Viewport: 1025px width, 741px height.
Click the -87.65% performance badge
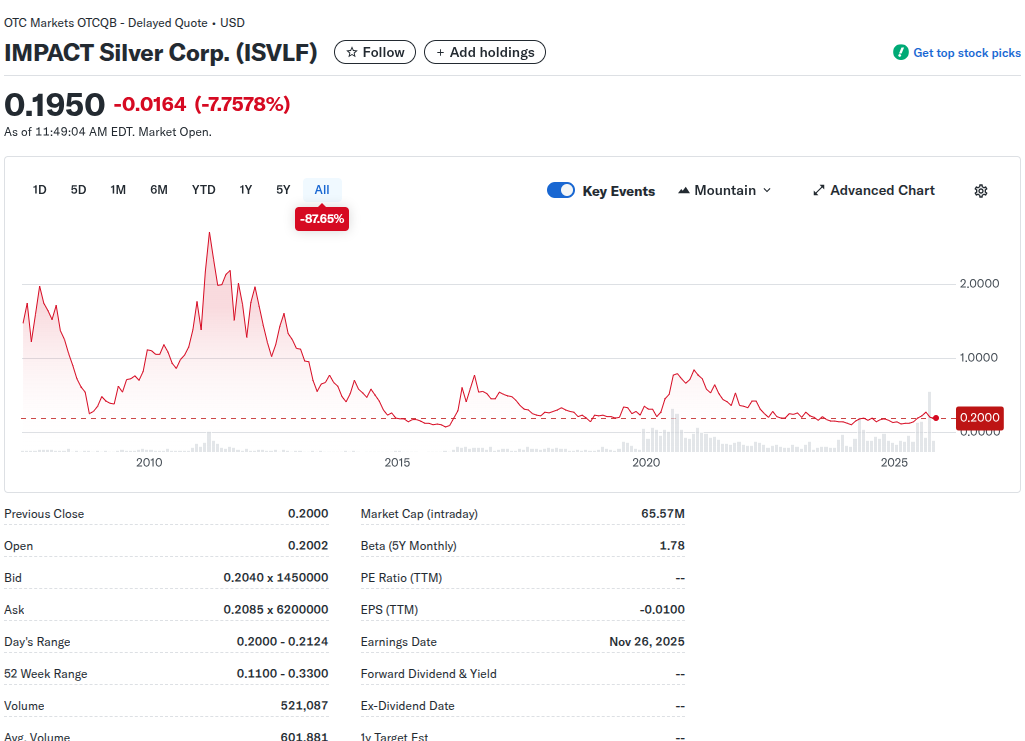(x=322, y=218)
